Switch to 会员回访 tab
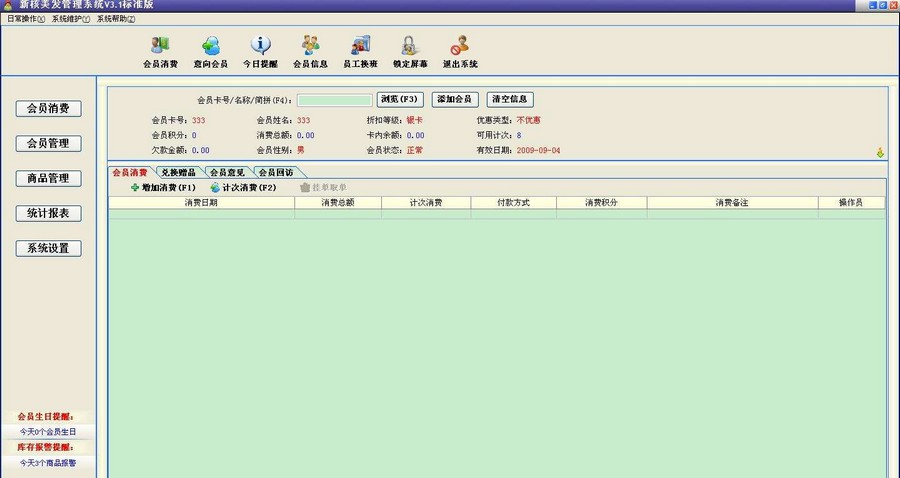Image resolution: width=900 pixels, height=478 pixels. tap(276, 172)
